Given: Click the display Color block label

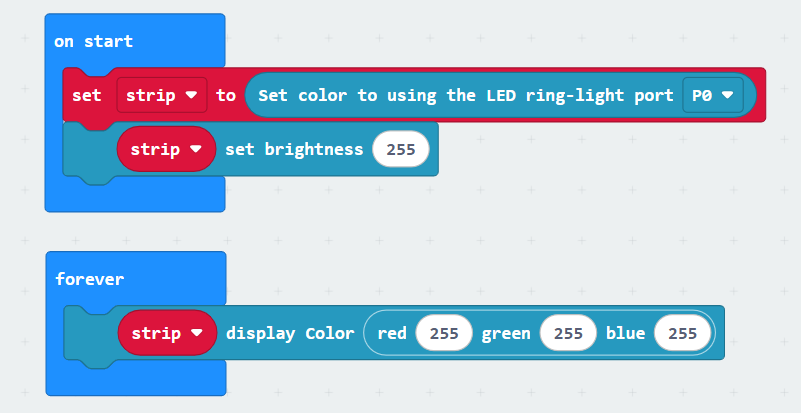Looking at the screenshot, I should [x=290, y=333].
